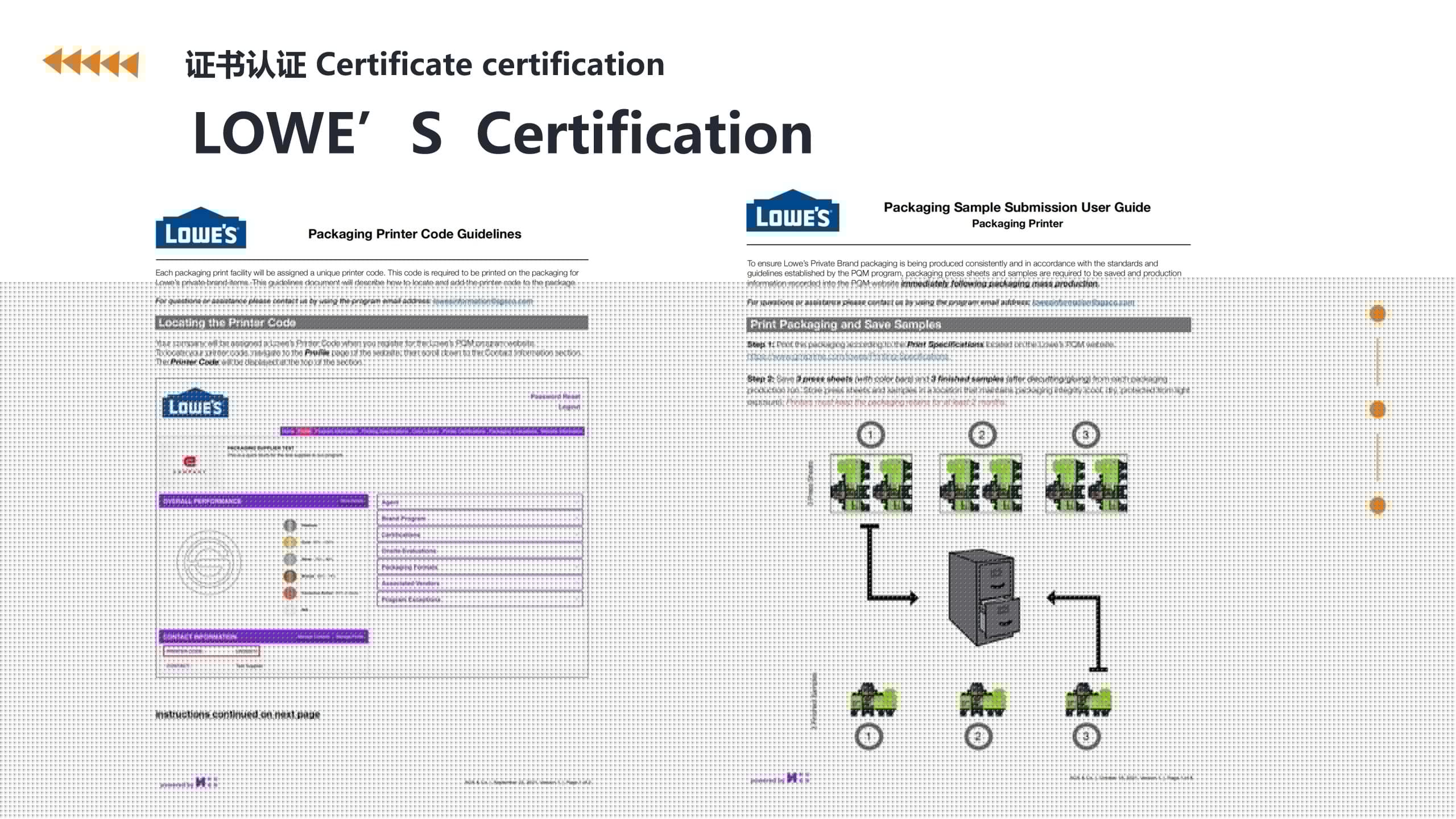Click the bottom orange dot on right edge
This screenshot has height=819, width=1456.
[x=1378, y=505]
